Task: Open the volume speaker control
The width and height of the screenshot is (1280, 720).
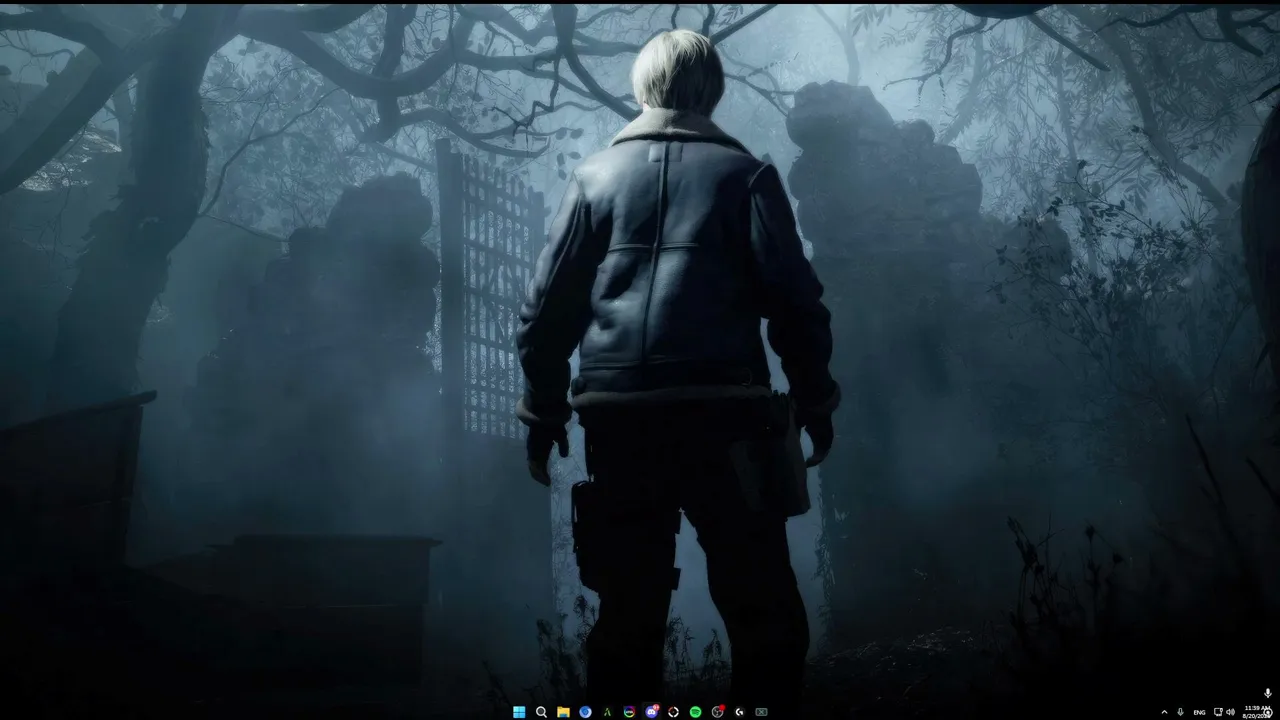Action: pyautogui.click(x=1230, y=712)
